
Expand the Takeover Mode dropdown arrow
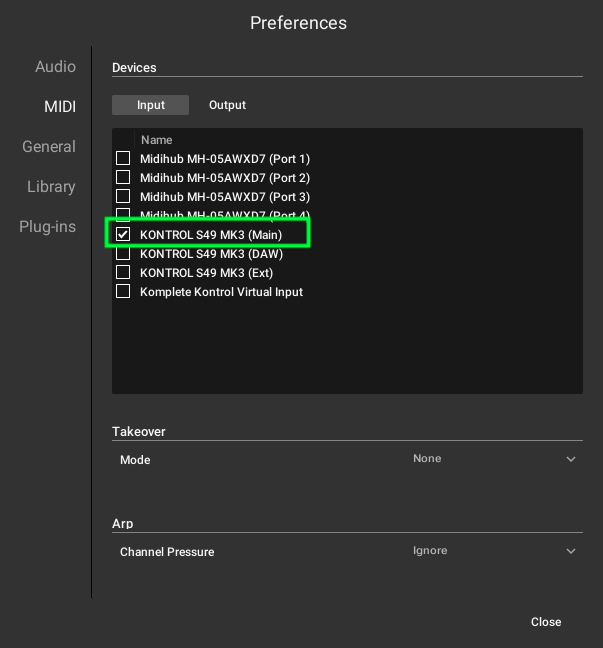pyautogui.click(x=571, y=459)
